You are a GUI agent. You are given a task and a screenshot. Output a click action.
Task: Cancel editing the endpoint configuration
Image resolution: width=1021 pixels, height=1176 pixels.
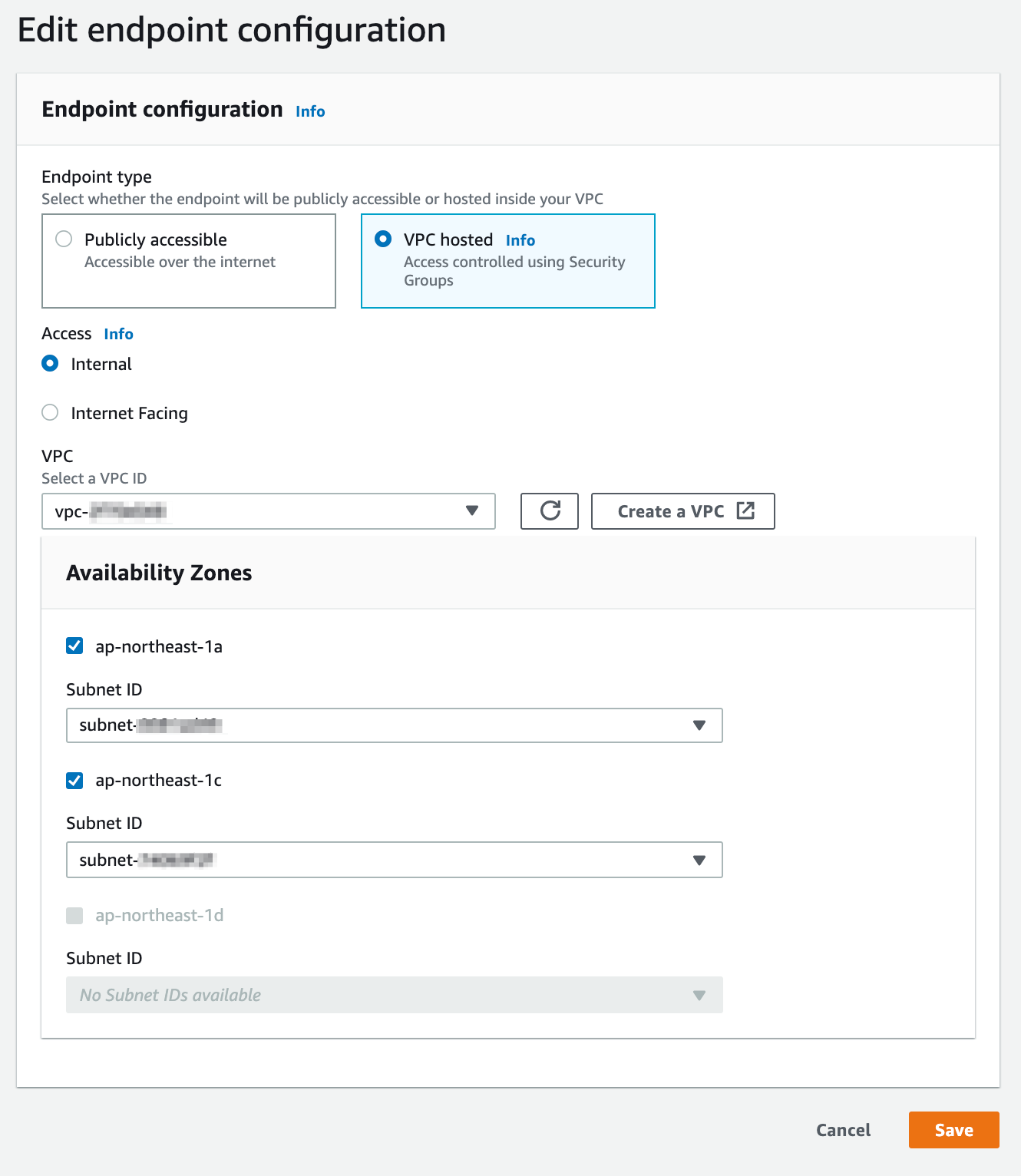coord(843,1130)
